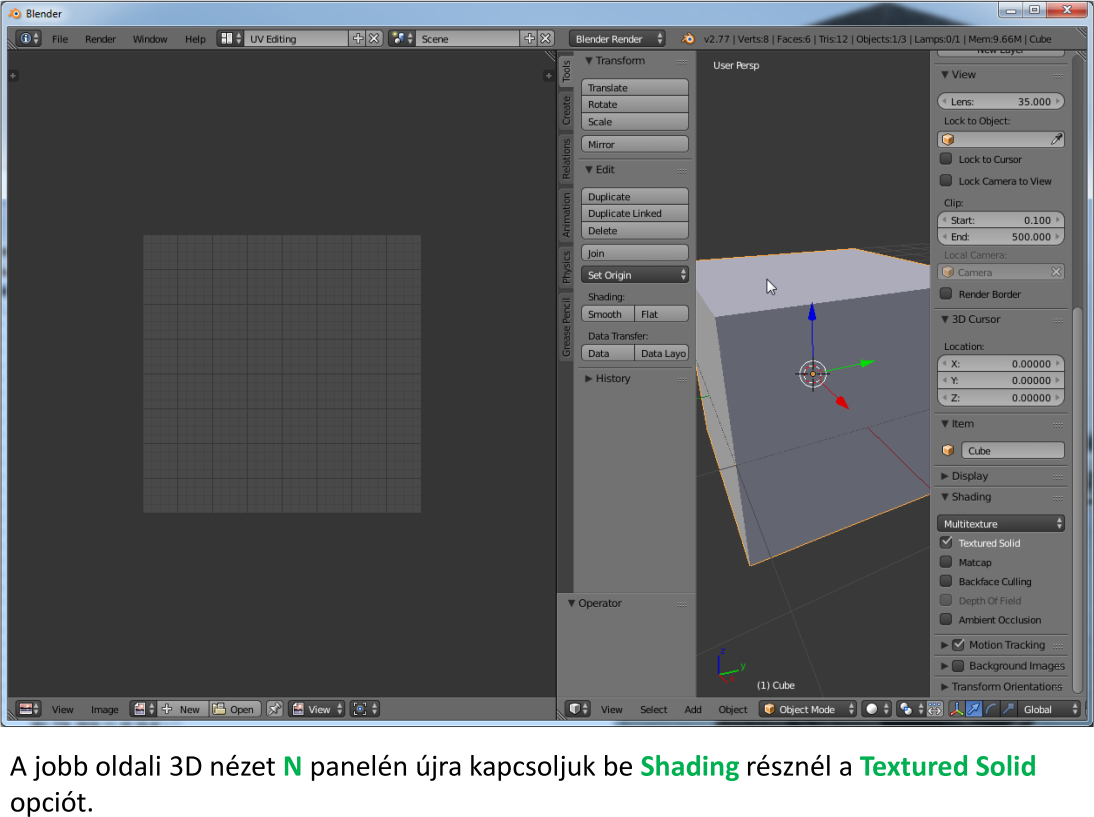Adjust the Clip Start 0.100 field
The width and height of the screenshot is (1094, 817).
coord(1001,220)
